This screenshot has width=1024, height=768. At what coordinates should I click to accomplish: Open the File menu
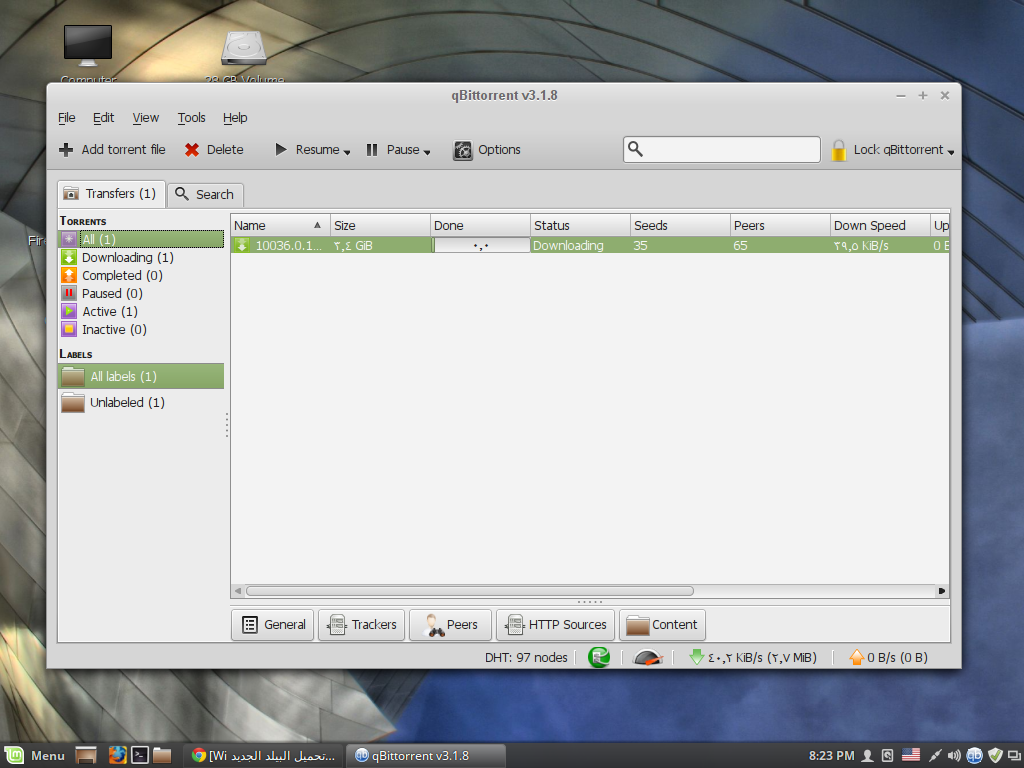click(x=67, y=118)
